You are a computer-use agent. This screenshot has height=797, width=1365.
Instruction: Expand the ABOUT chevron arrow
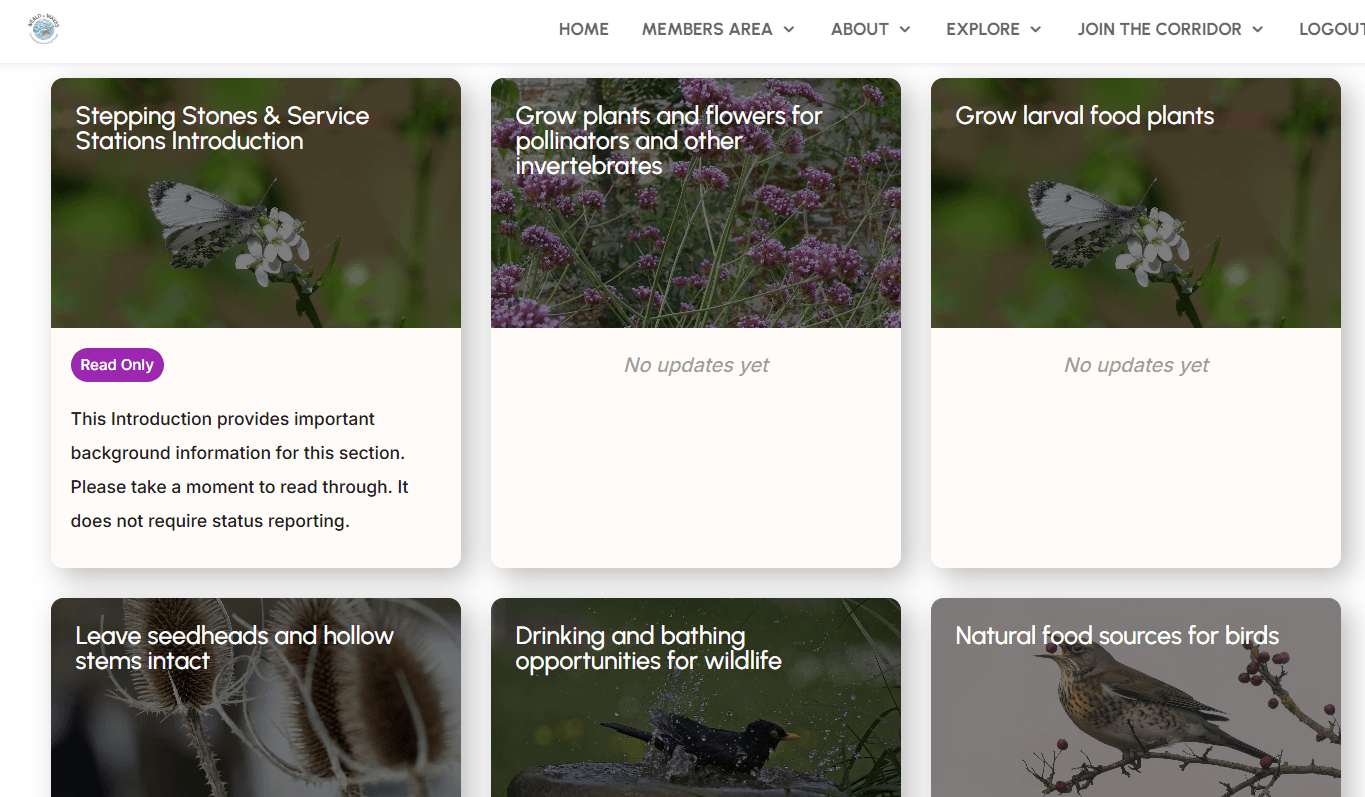(905, 29)
